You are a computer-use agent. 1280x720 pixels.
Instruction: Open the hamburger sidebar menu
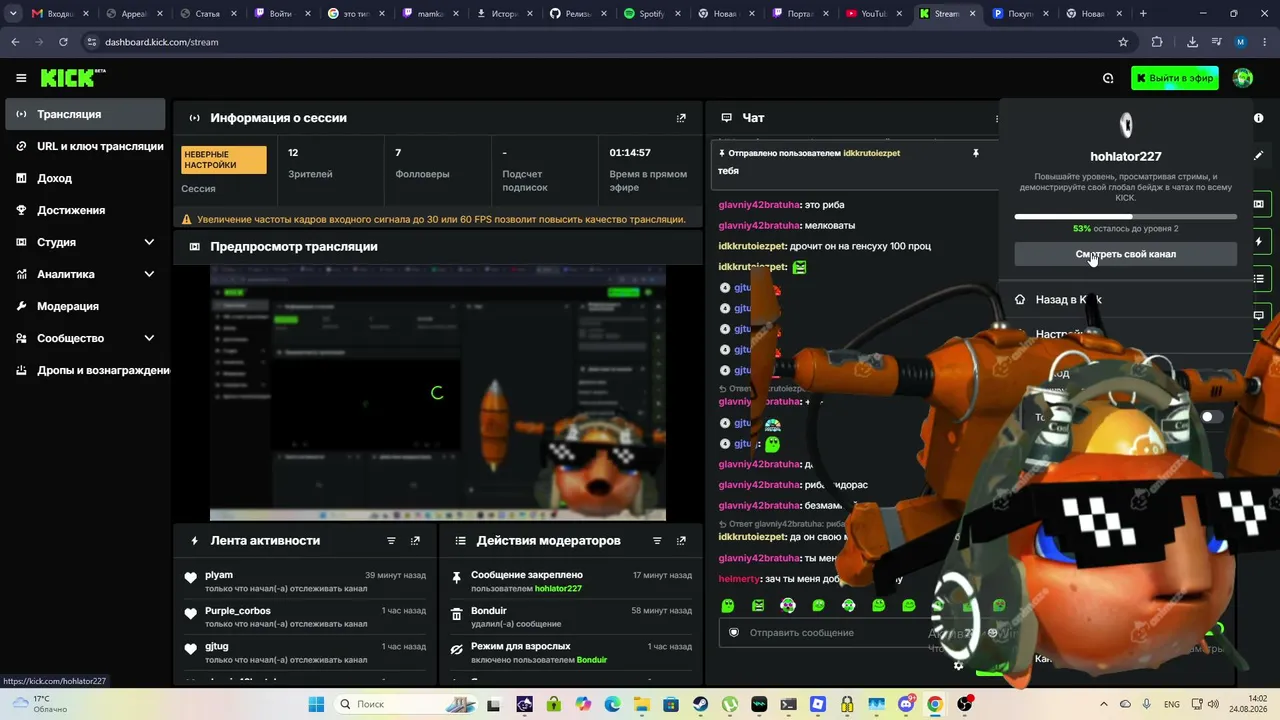21,78
